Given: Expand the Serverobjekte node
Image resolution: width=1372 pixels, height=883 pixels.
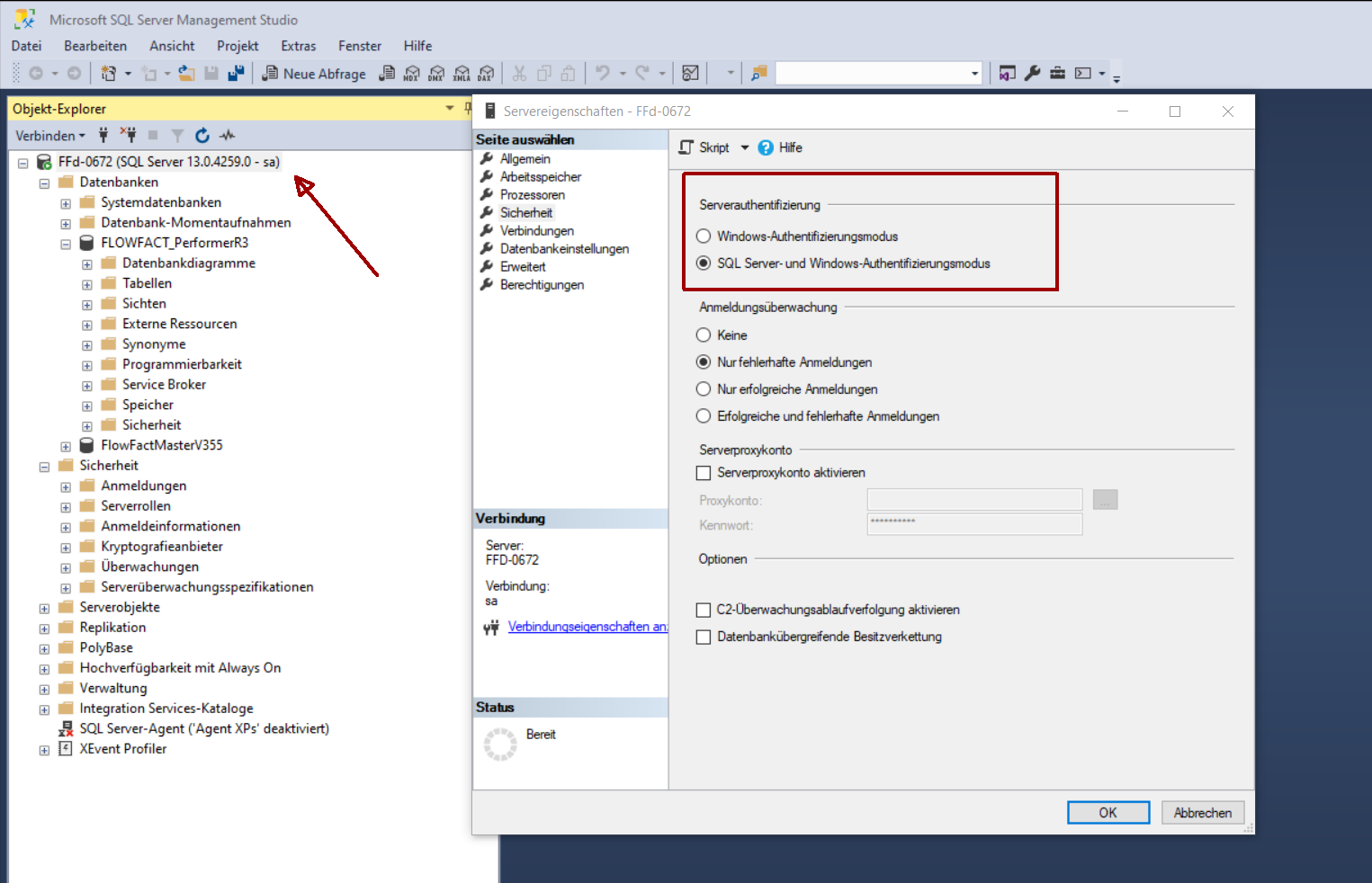Looking at the screenshot, I should tap(44, 609).
